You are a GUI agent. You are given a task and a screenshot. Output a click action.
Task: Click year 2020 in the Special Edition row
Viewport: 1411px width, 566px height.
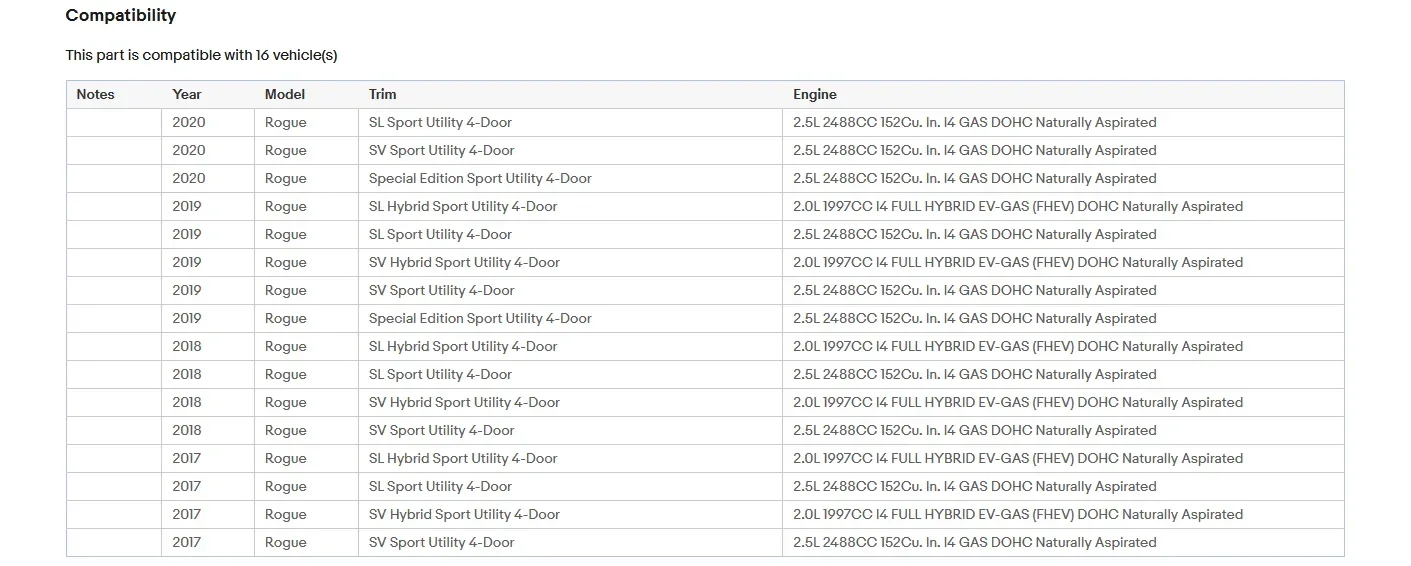[188, 179]
